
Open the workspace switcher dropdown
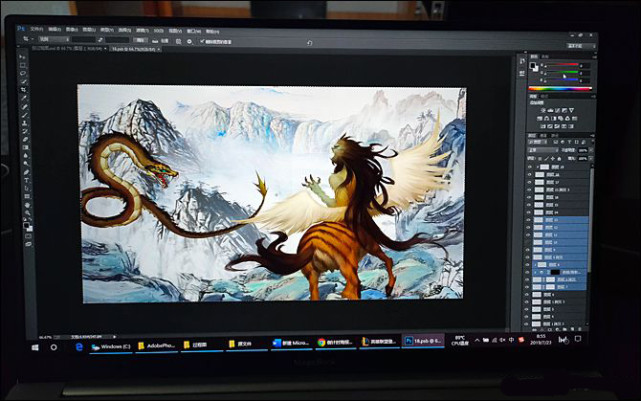click(580, 46)
